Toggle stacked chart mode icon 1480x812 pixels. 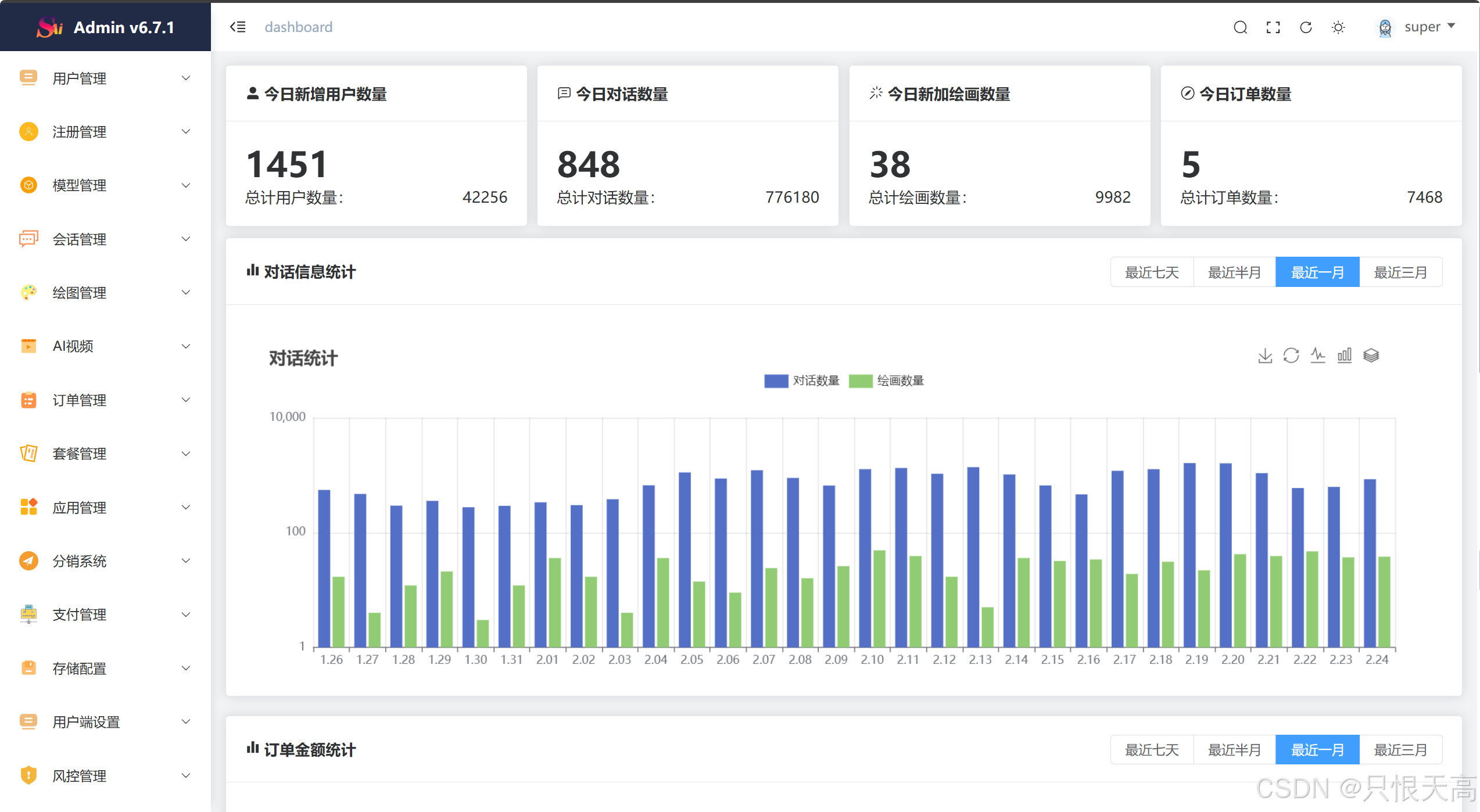(x=1371, y=355)
